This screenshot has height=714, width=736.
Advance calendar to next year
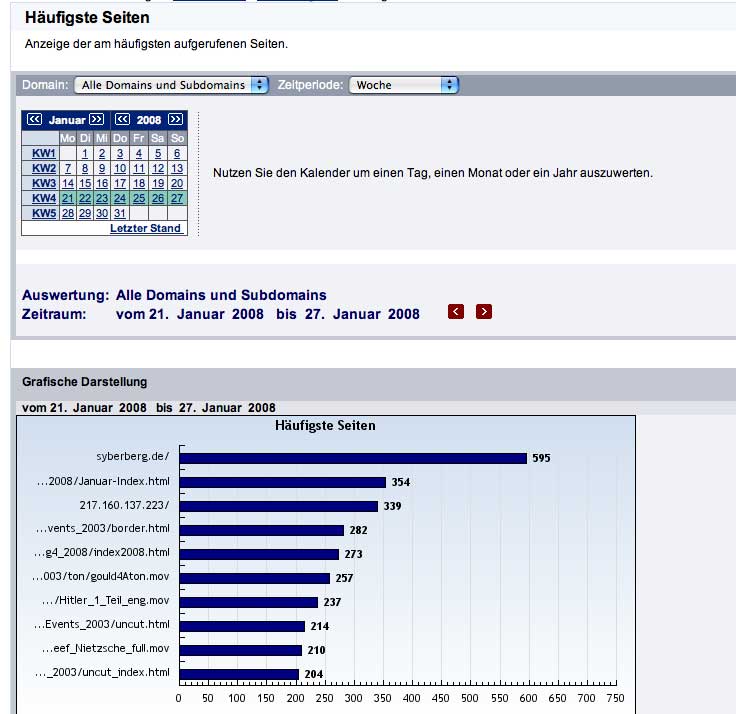click(x=175, y=120)
